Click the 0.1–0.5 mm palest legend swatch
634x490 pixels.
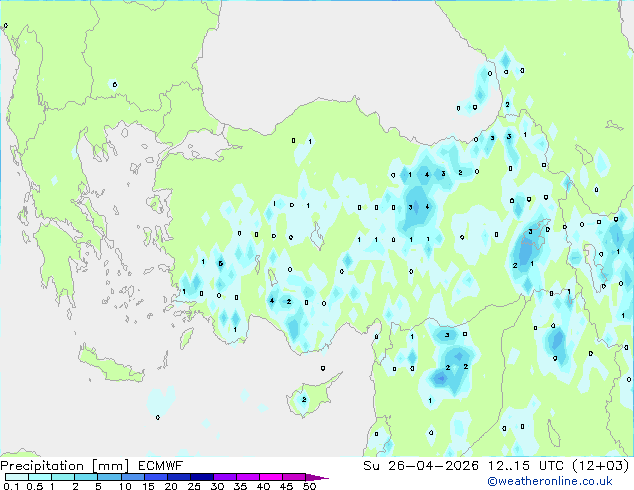[x=17, y=477]
